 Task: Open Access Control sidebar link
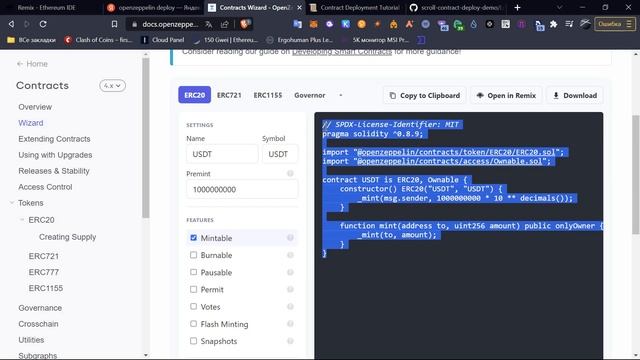(45, 187)
